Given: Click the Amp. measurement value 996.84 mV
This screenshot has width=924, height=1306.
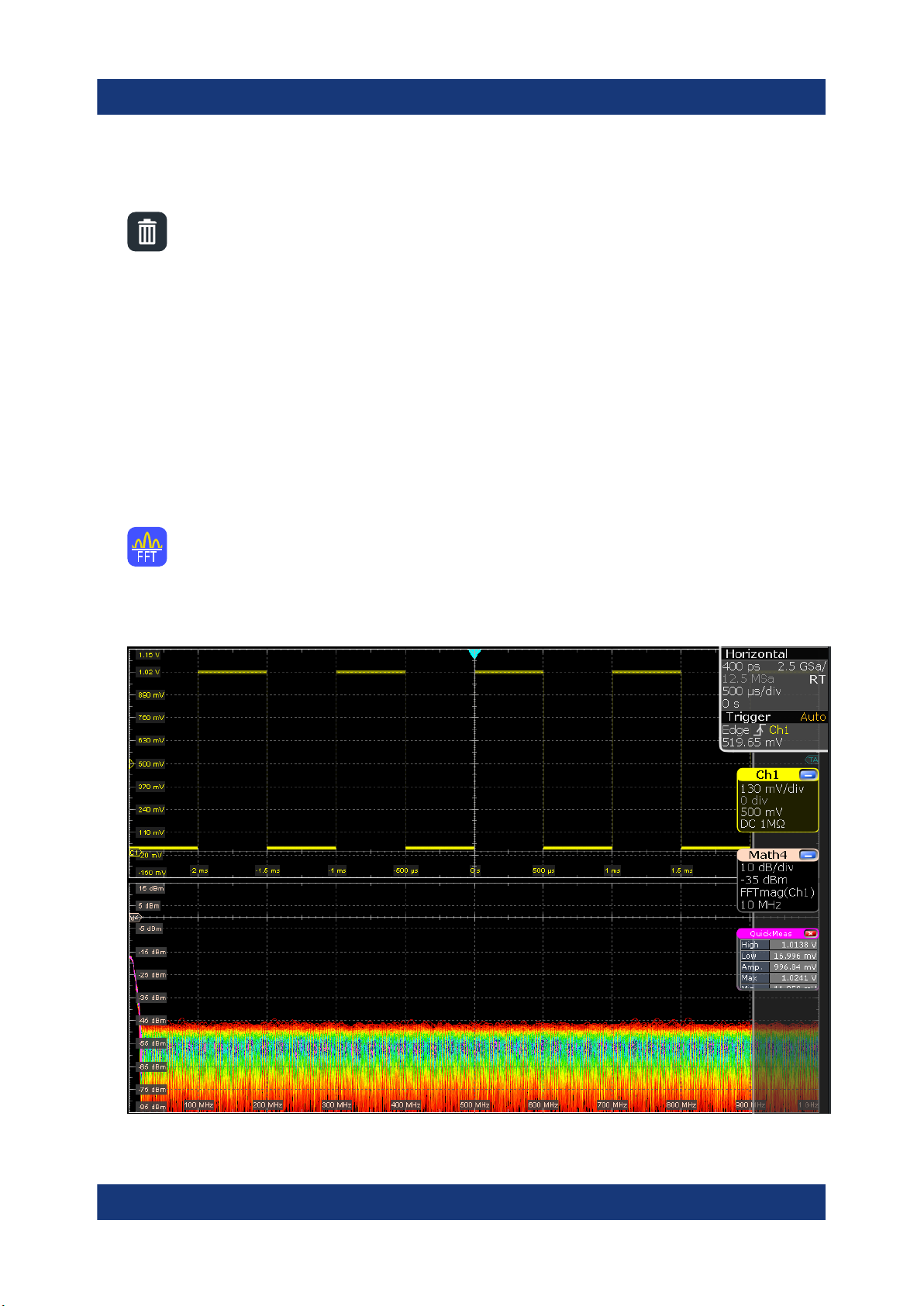Looking at the screenshot, I should pos(794,967).
